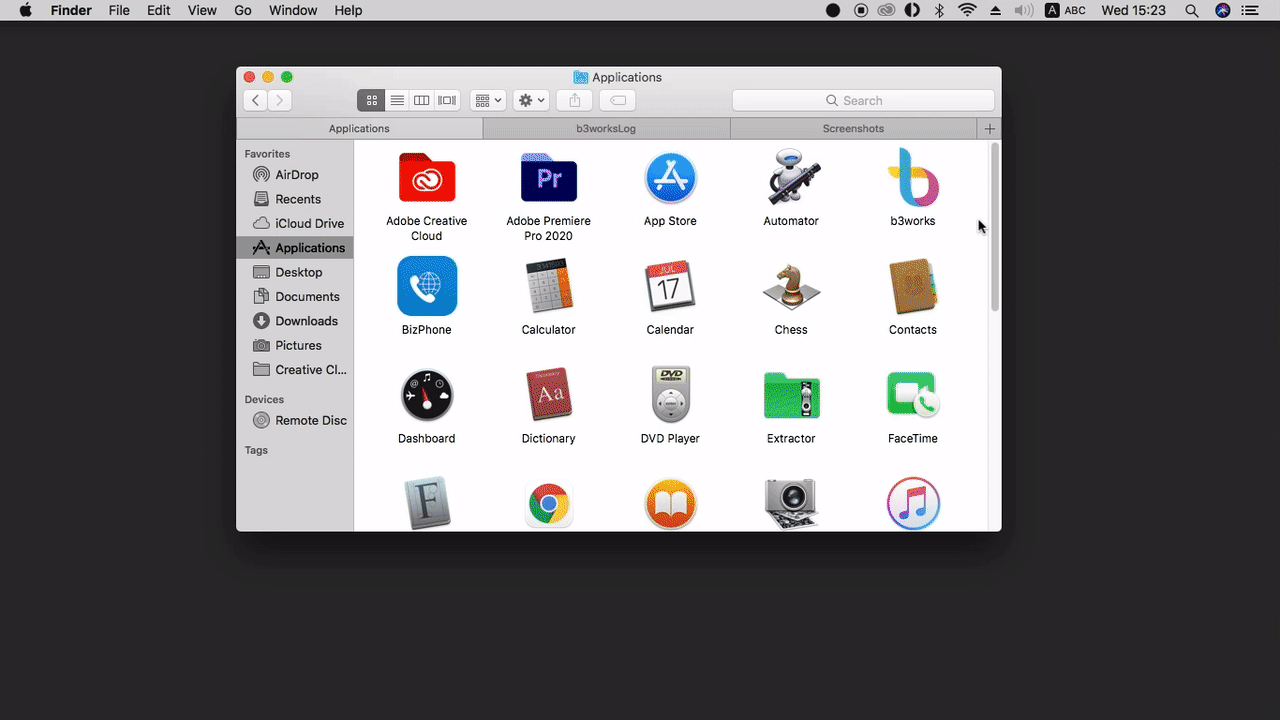
Task: Click the Share toolbar button
Action: [574, 100]
